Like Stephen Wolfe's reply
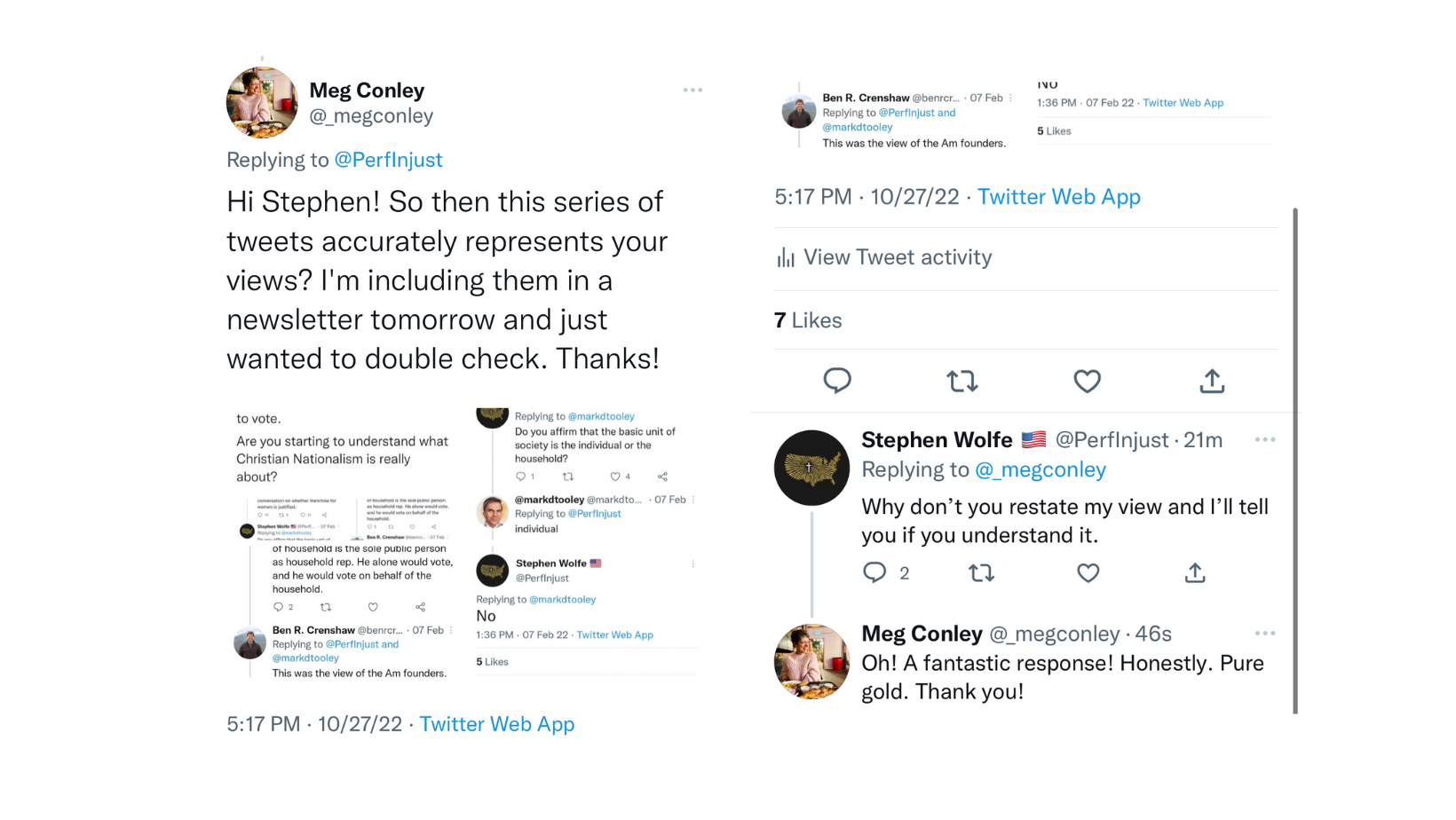1456x820 pixels. (x=1088, y=573)
